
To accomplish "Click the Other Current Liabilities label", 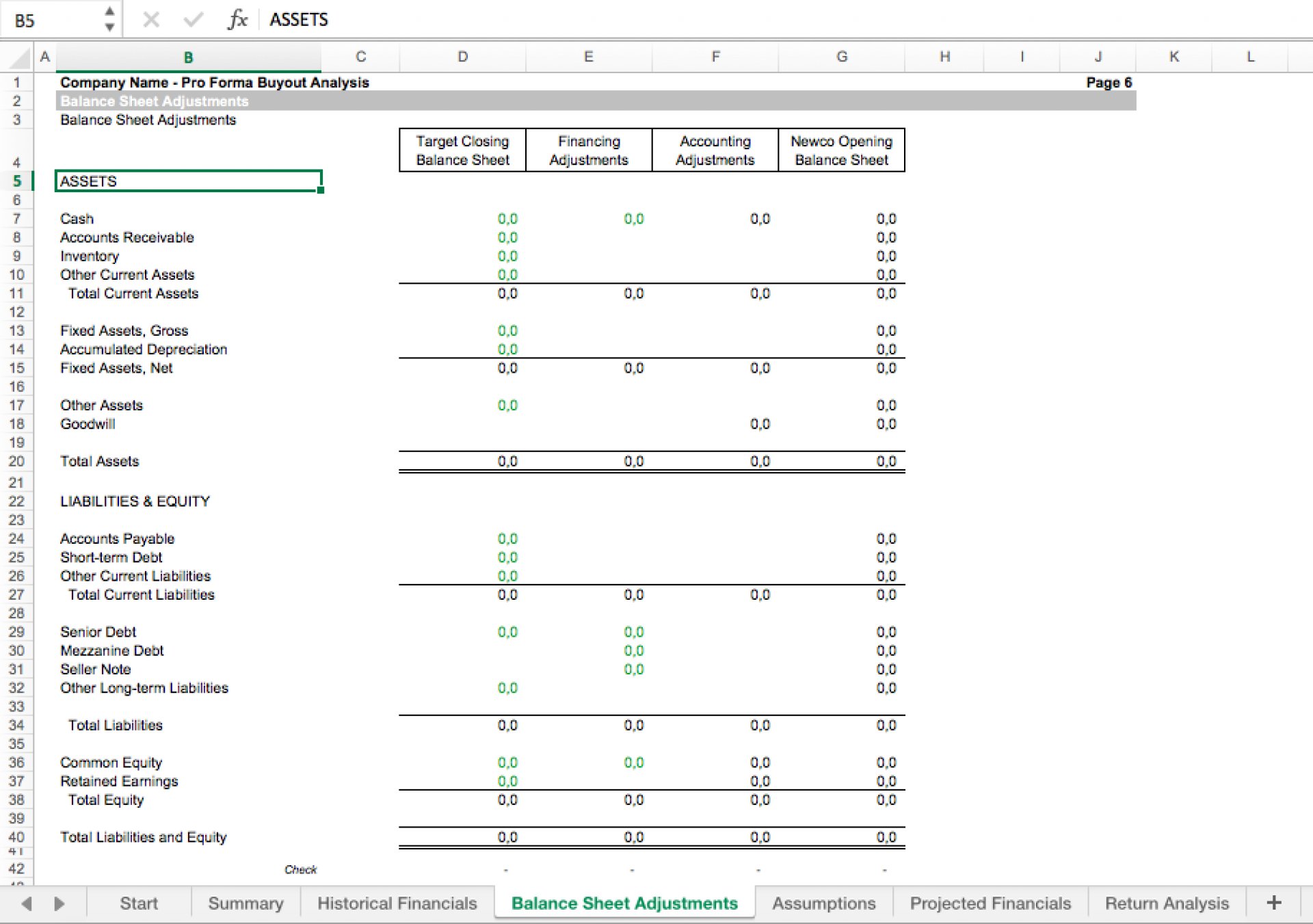I will [x=135, y=576].
